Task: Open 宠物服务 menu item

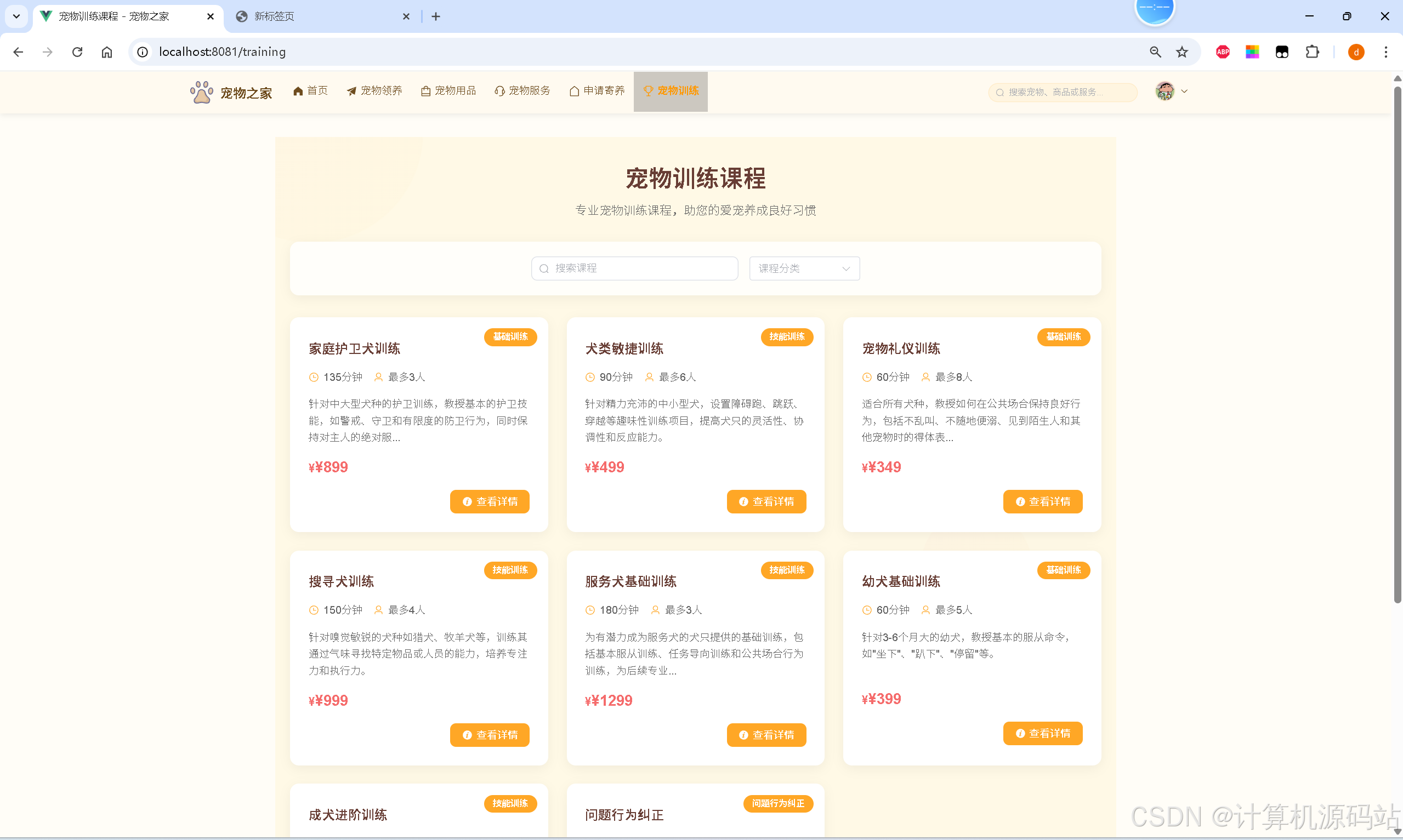Action: coord(522,91)
